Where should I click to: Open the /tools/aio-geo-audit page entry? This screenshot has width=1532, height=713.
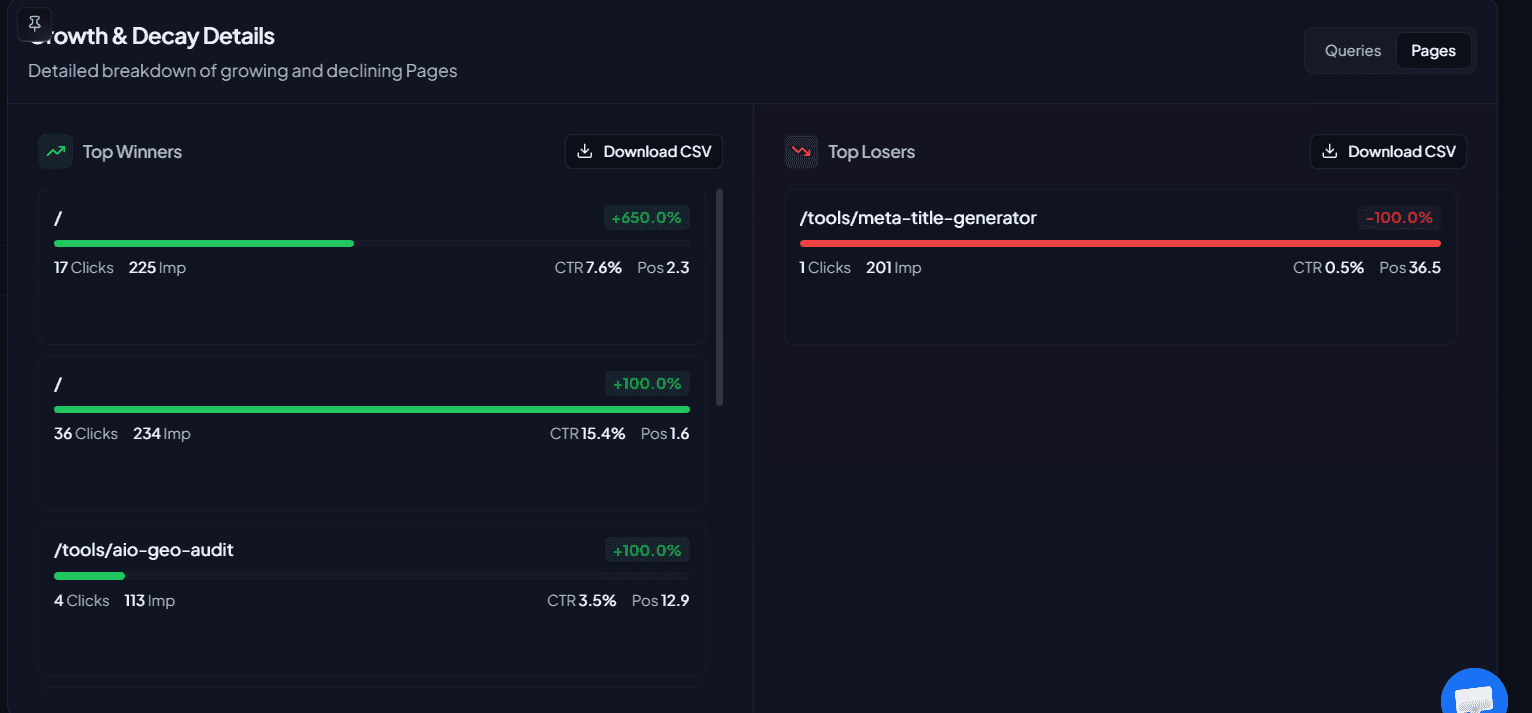pos(144,550)
